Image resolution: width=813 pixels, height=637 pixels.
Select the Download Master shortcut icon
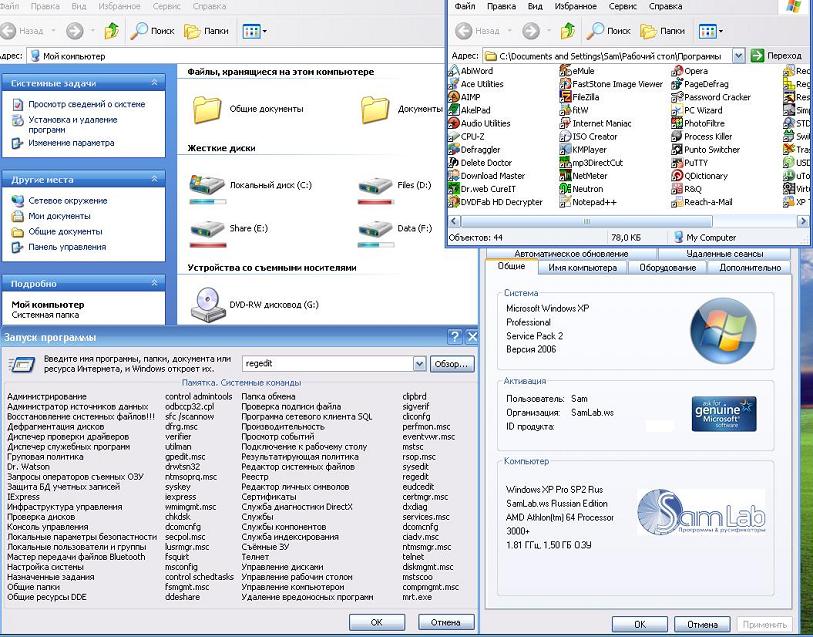click(454, 176)
